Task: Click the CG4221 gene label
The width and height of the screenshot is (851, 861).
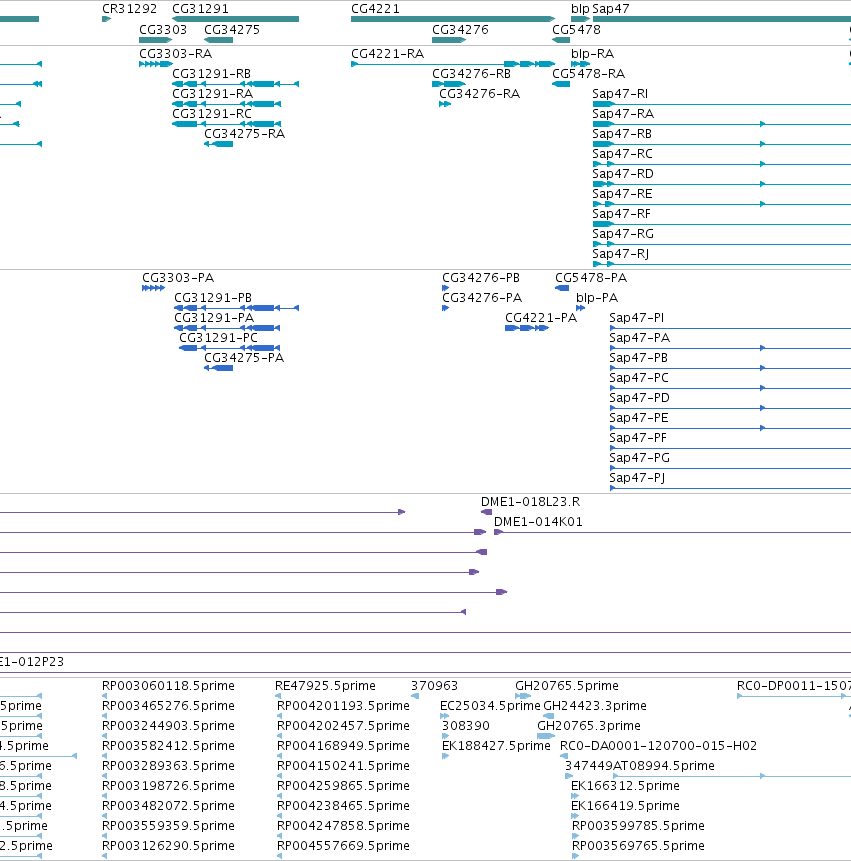Action: click(x=376, y=9)
